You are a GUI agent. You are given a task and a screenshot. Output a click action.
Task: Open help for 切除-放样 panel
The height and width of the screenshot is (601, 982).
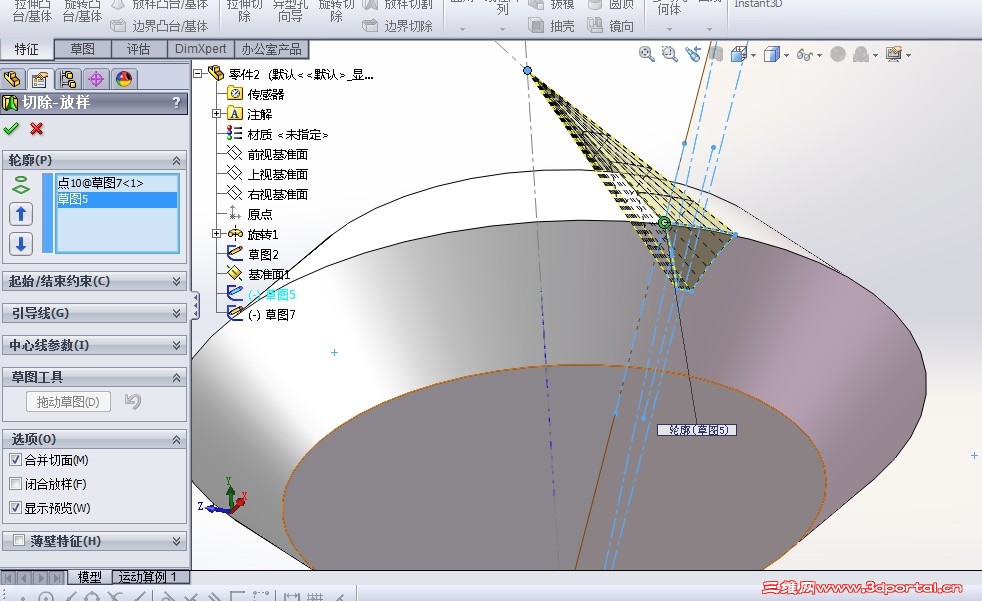(x=176, y=103)
